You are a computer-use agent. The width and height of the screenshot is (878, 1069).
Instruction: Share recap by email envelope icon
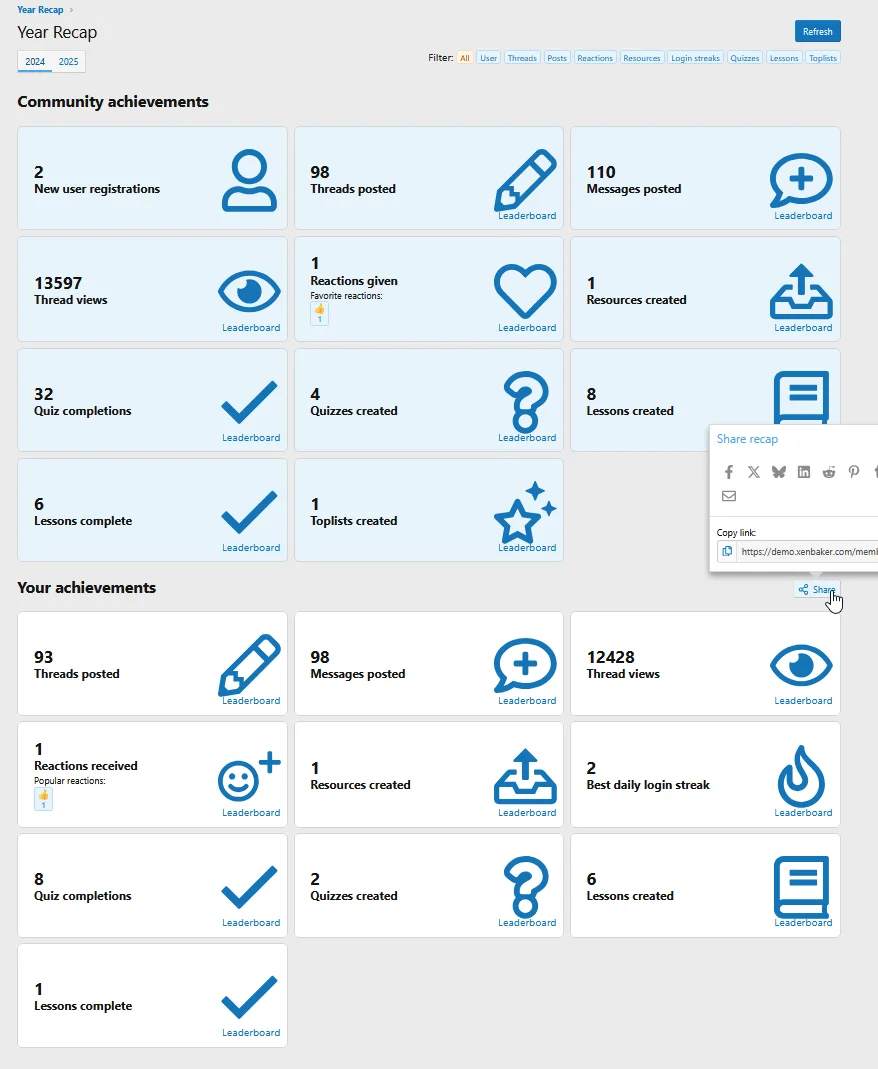(x=729, y=496)
